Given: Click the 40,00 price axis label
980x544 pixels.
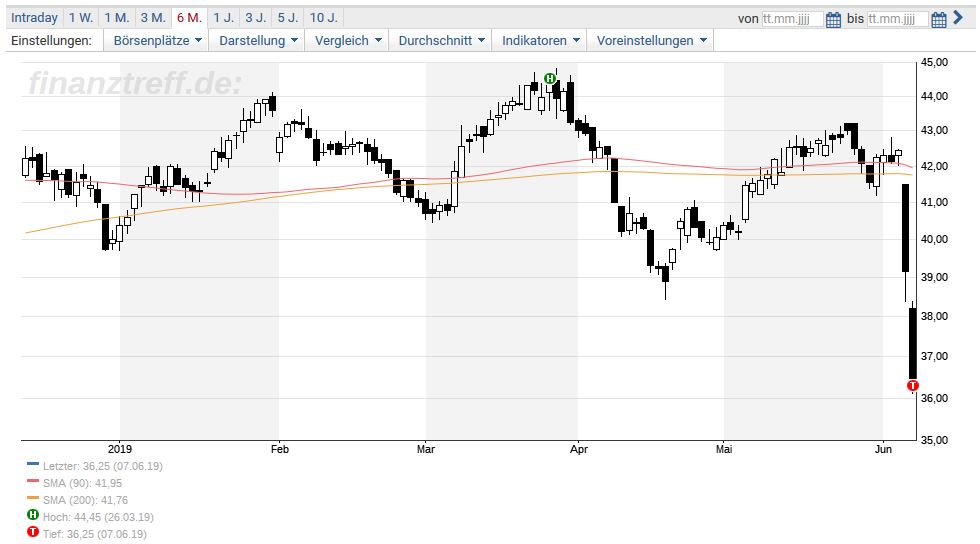Looking at the screenshot, I should click(934, 239).
